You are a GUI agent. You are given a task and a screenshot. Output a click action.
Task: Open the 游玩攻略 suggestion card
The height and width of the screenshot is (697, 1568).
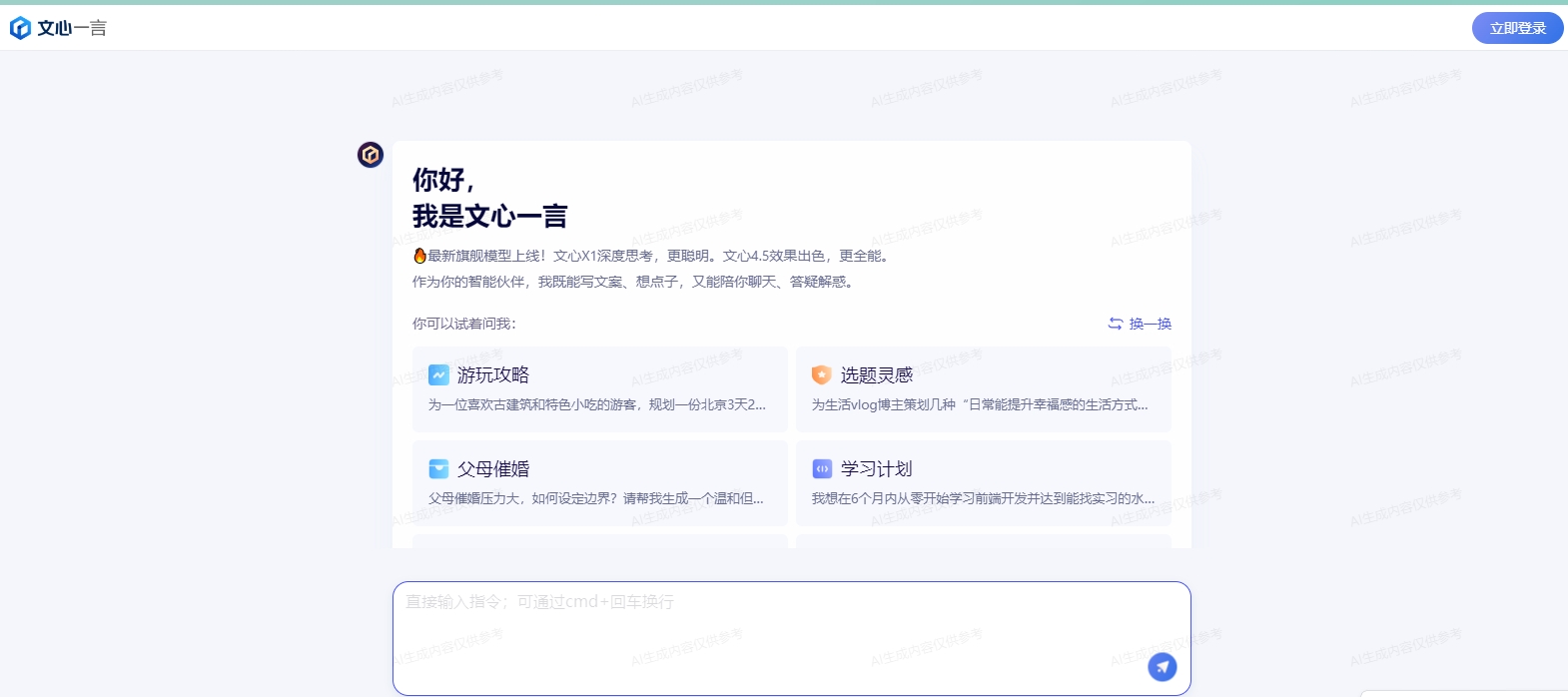coord(600,389)
